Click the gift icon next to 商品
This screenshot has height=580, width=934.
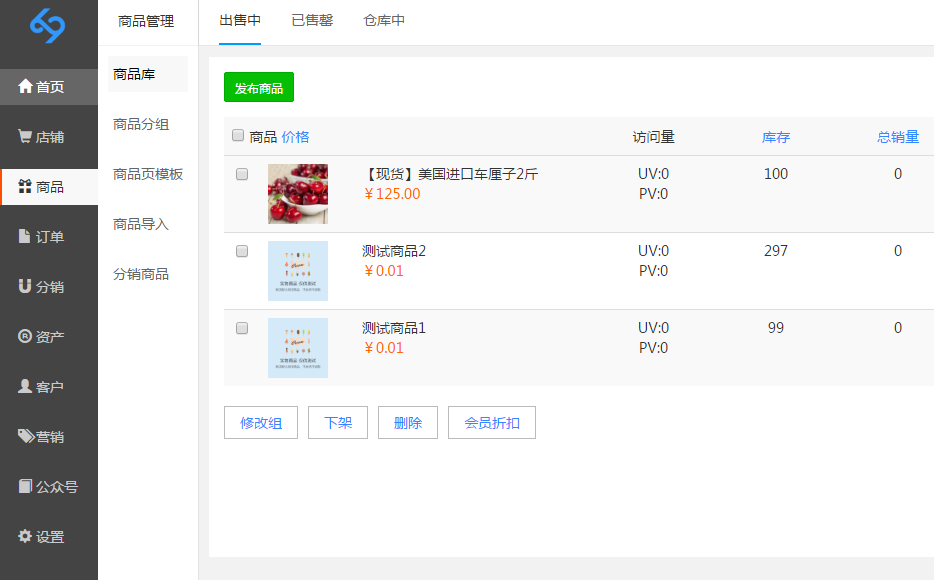coord(25,187)
